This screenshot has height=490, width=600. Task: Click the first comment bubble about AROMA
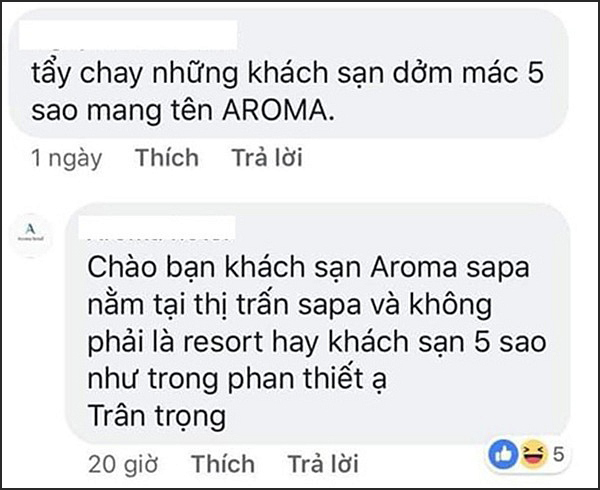[289, 73]
